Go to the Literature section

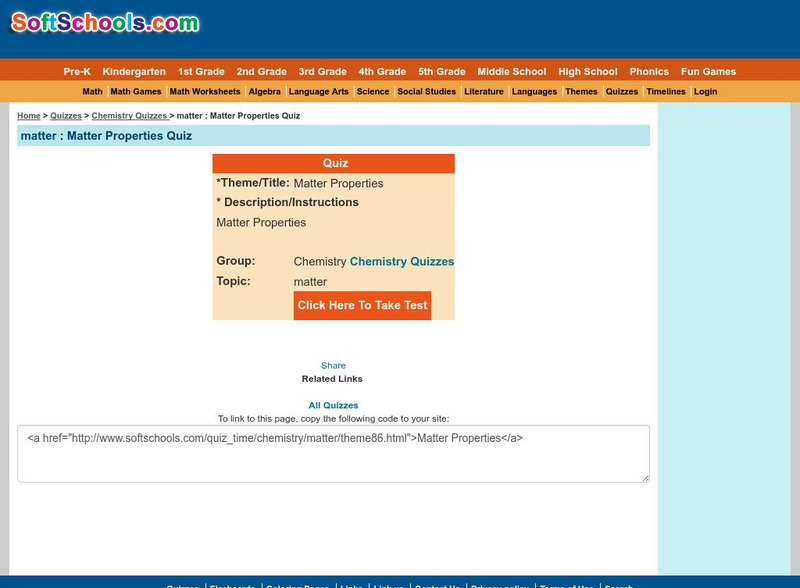[x=484, y=91]
